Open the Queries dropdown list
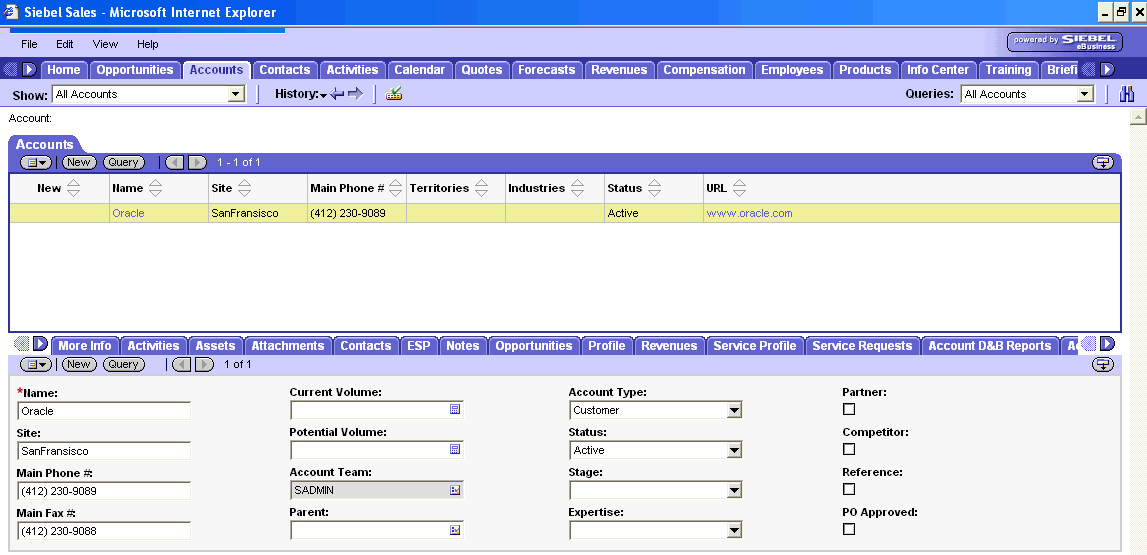 (1085, 94)
